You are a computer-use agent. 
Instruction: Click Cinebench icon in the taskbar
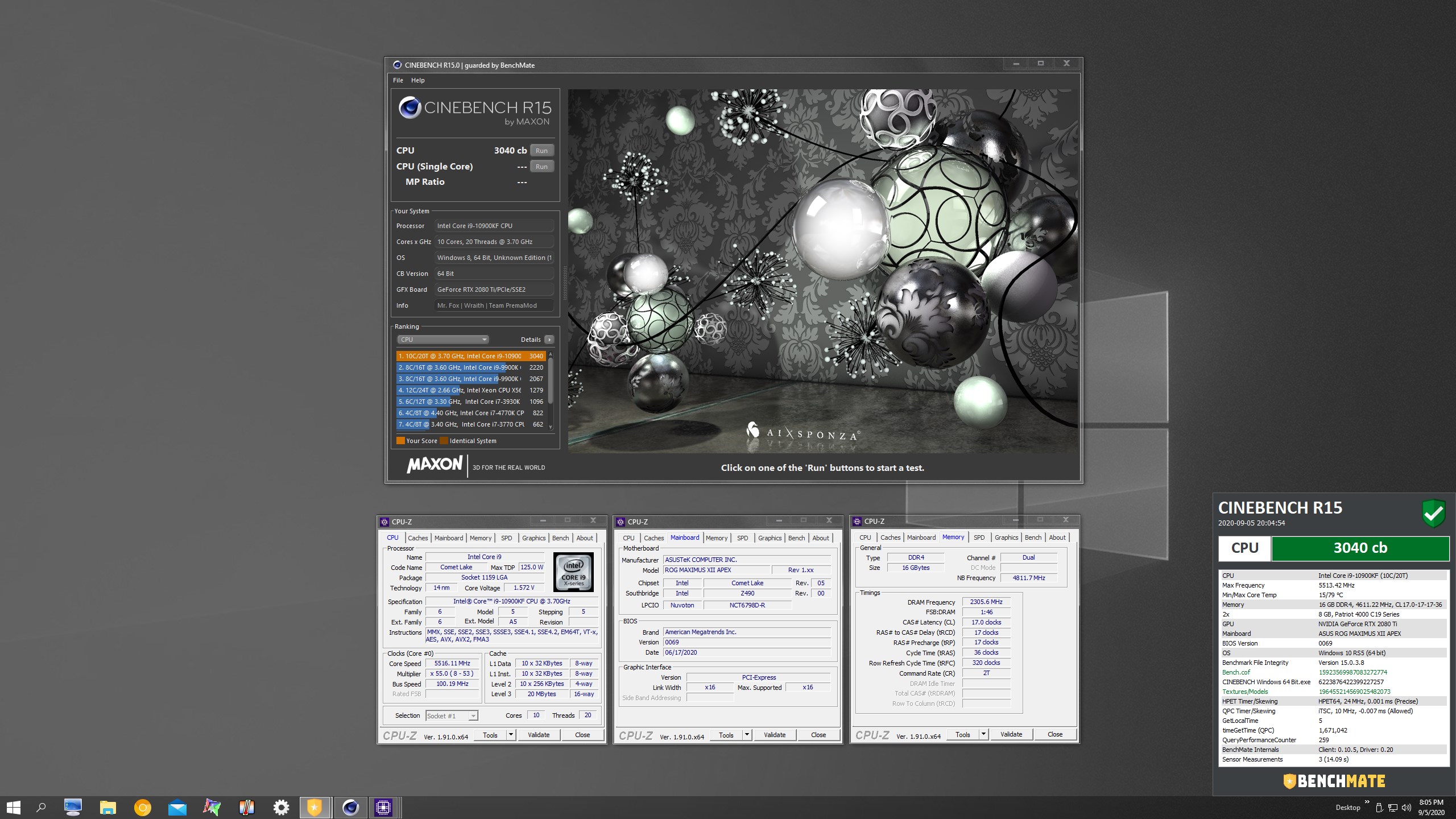coord(350,807)
